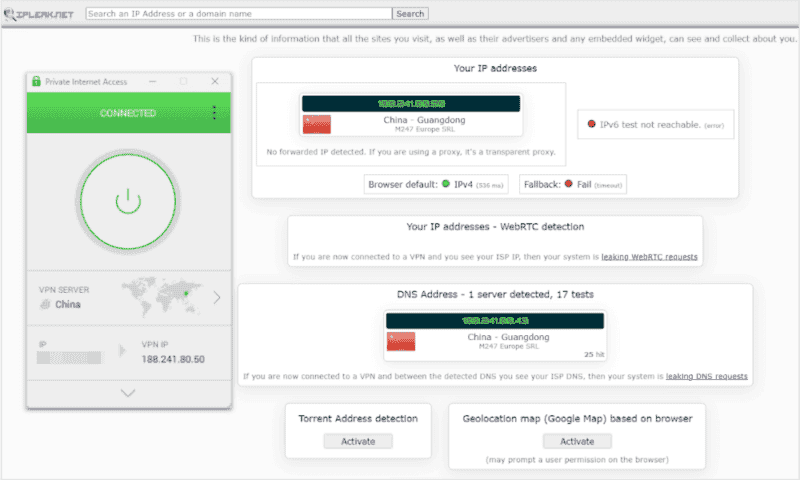Activate Torrent Address detection
Viewport: 800px width, 480px height.
(x=358, y=441)
